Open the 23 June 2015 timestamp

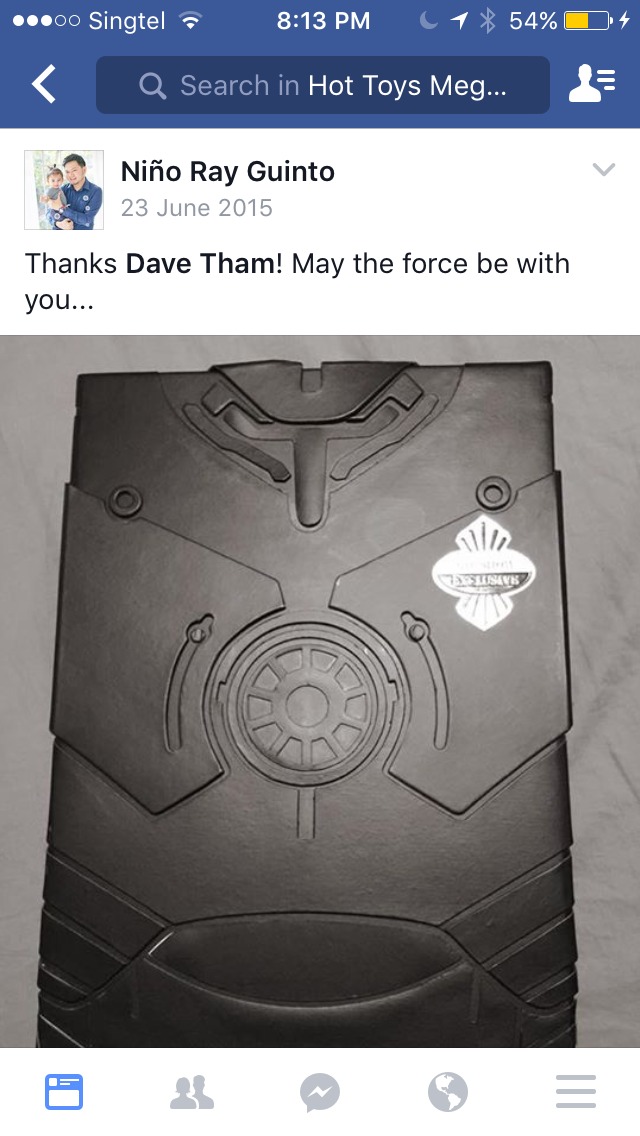196,208
